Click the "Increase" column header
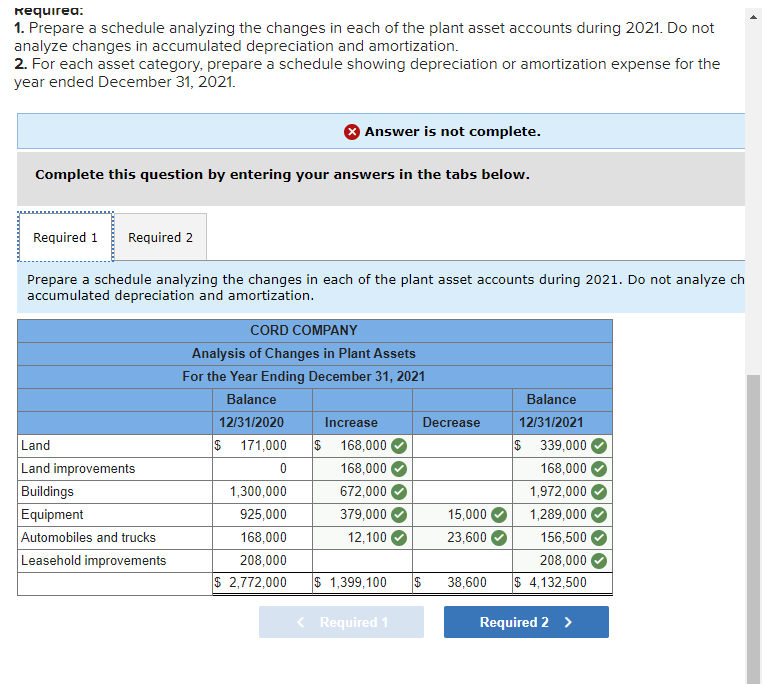The image size is (762, 684). pyautogui.click(x=351, y=423)
